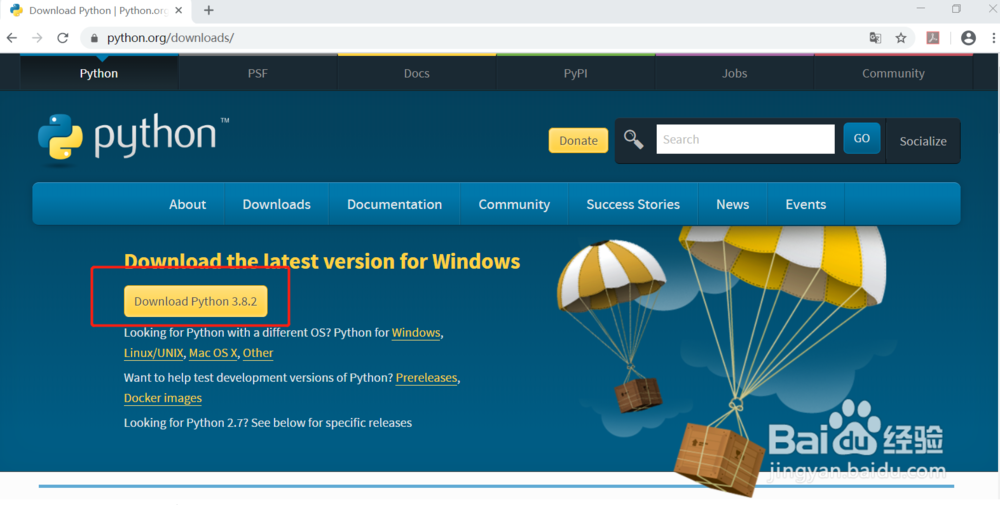This screenshot has width=1000, height=505.
Task: Open the Events navigation menu
Action: tap(806, 204)
